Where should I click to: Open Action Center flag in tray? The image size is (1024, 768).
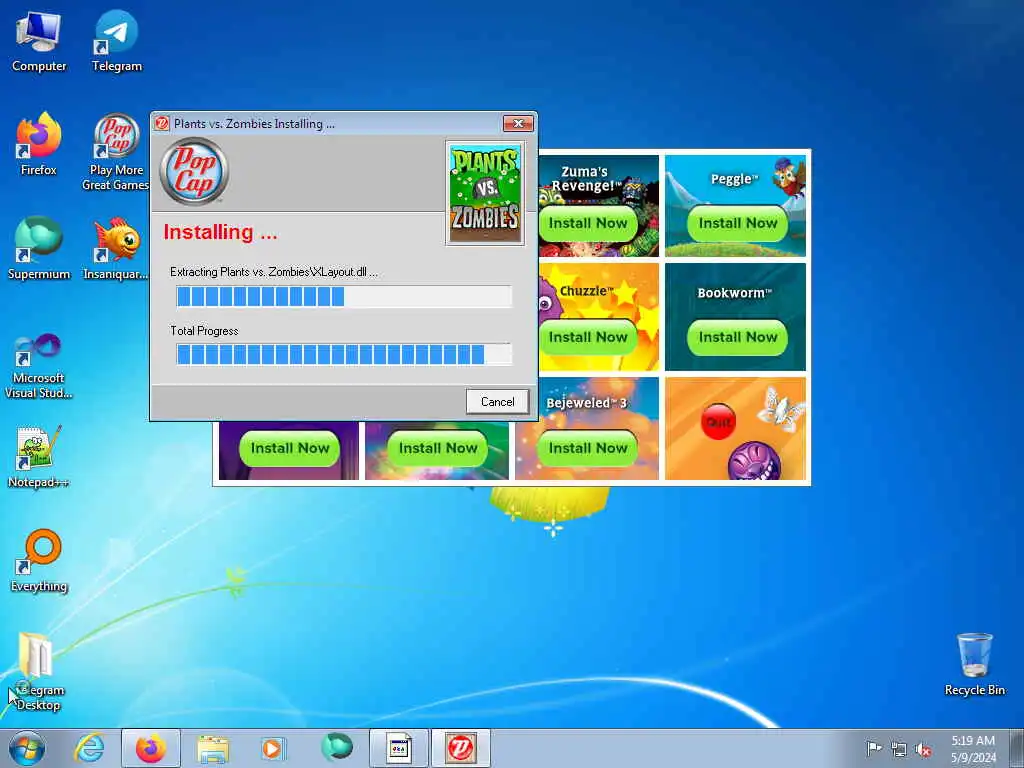pos(873,749)
